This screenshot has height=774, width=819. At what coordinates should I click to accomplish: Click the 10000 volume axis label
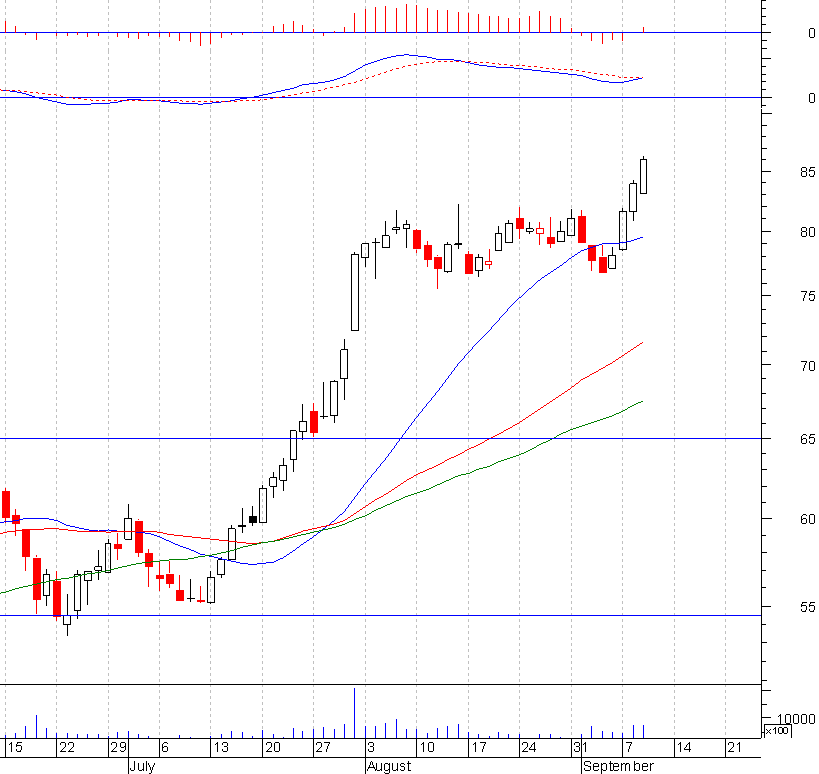pos(796,719)
